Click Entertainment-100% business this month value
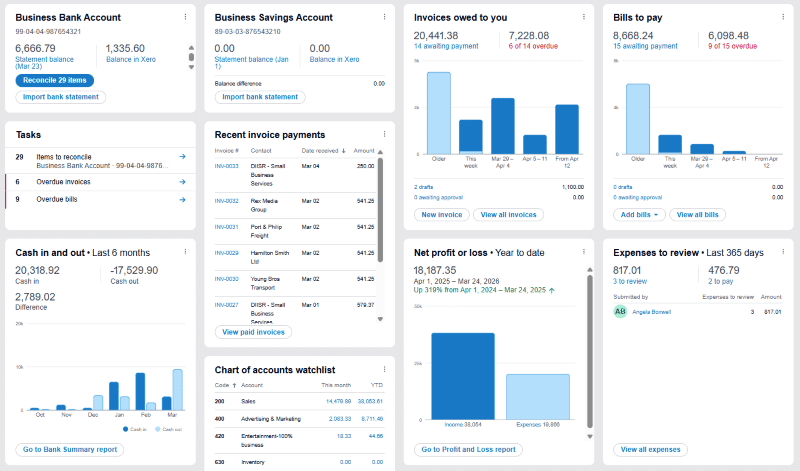Screen dimensions: 800x471 point(344,436)
